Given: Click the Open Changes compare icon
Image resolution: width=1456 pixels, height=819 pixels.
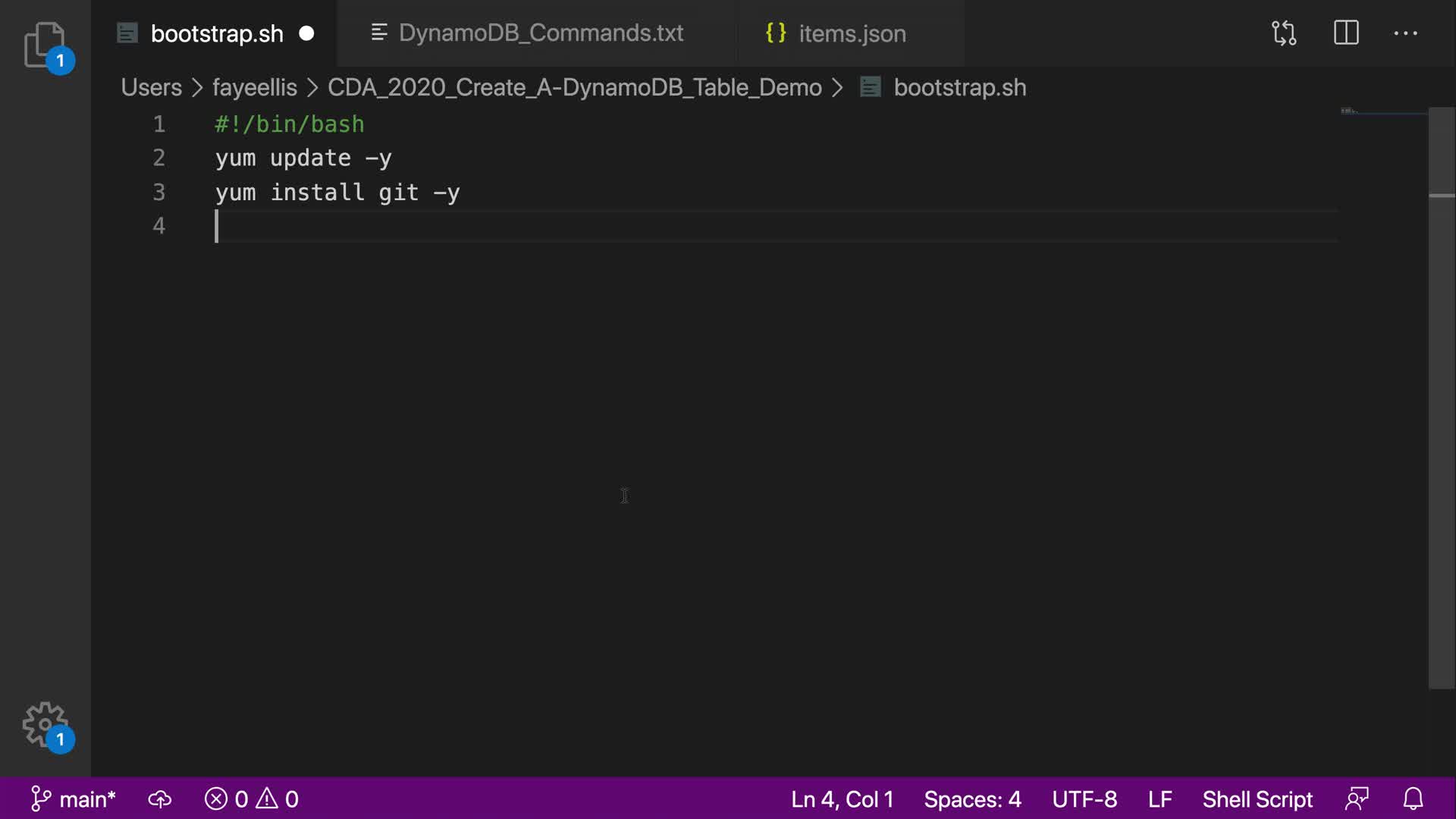Looking at the screenshot, I should pyautogui.click(x=1284, y=33).
